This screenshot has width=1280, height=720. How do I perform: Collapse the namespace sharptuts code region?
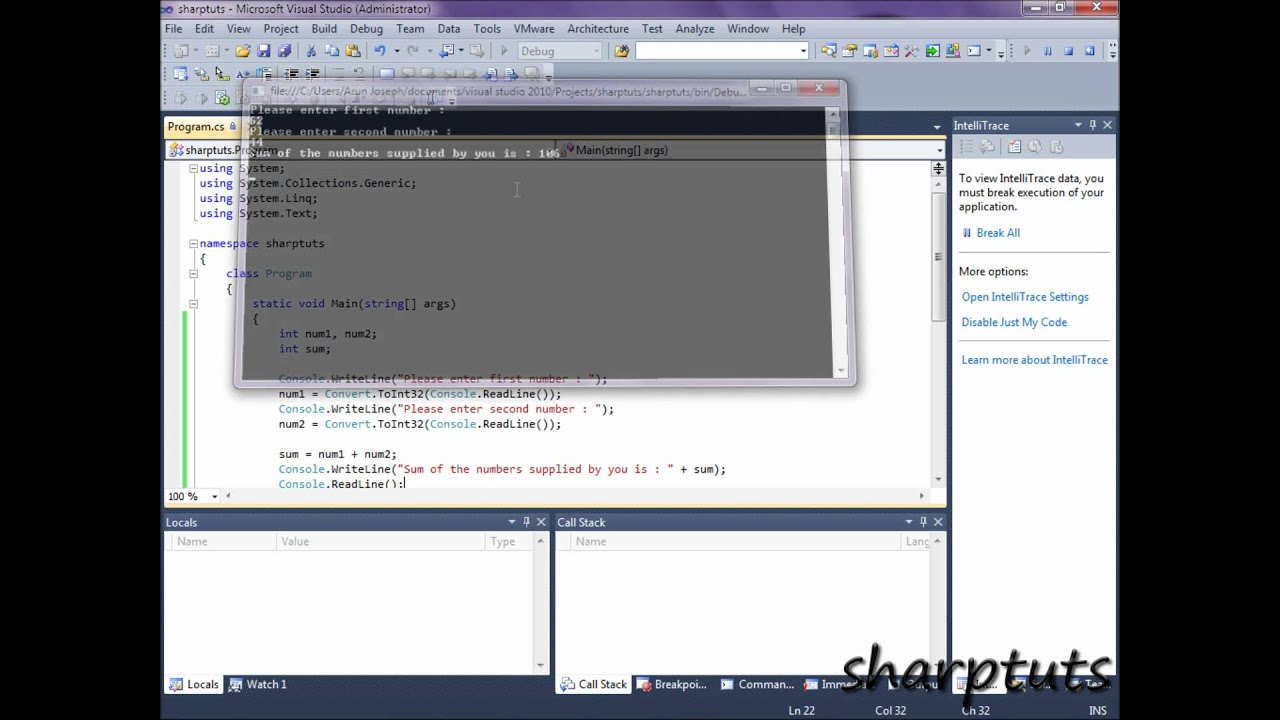[193, 243]
